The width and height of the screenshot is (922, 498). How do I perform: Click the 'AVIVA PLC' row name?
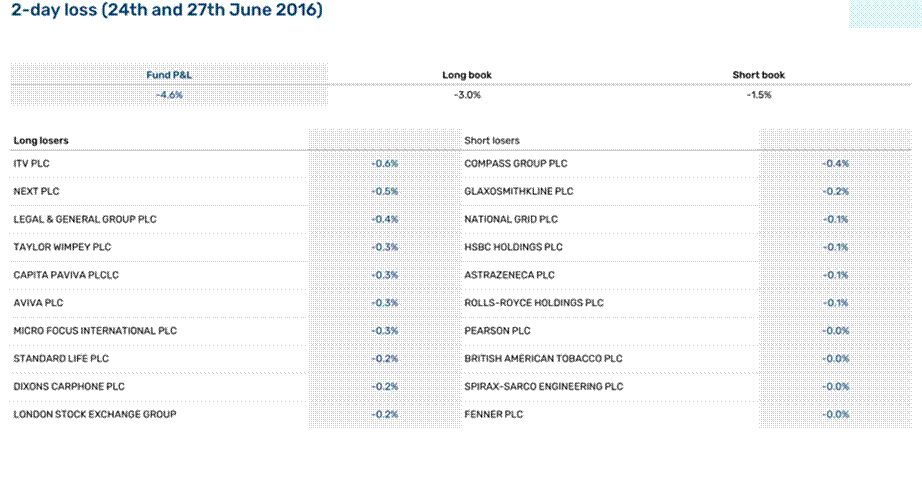click(x=38, y=303)
